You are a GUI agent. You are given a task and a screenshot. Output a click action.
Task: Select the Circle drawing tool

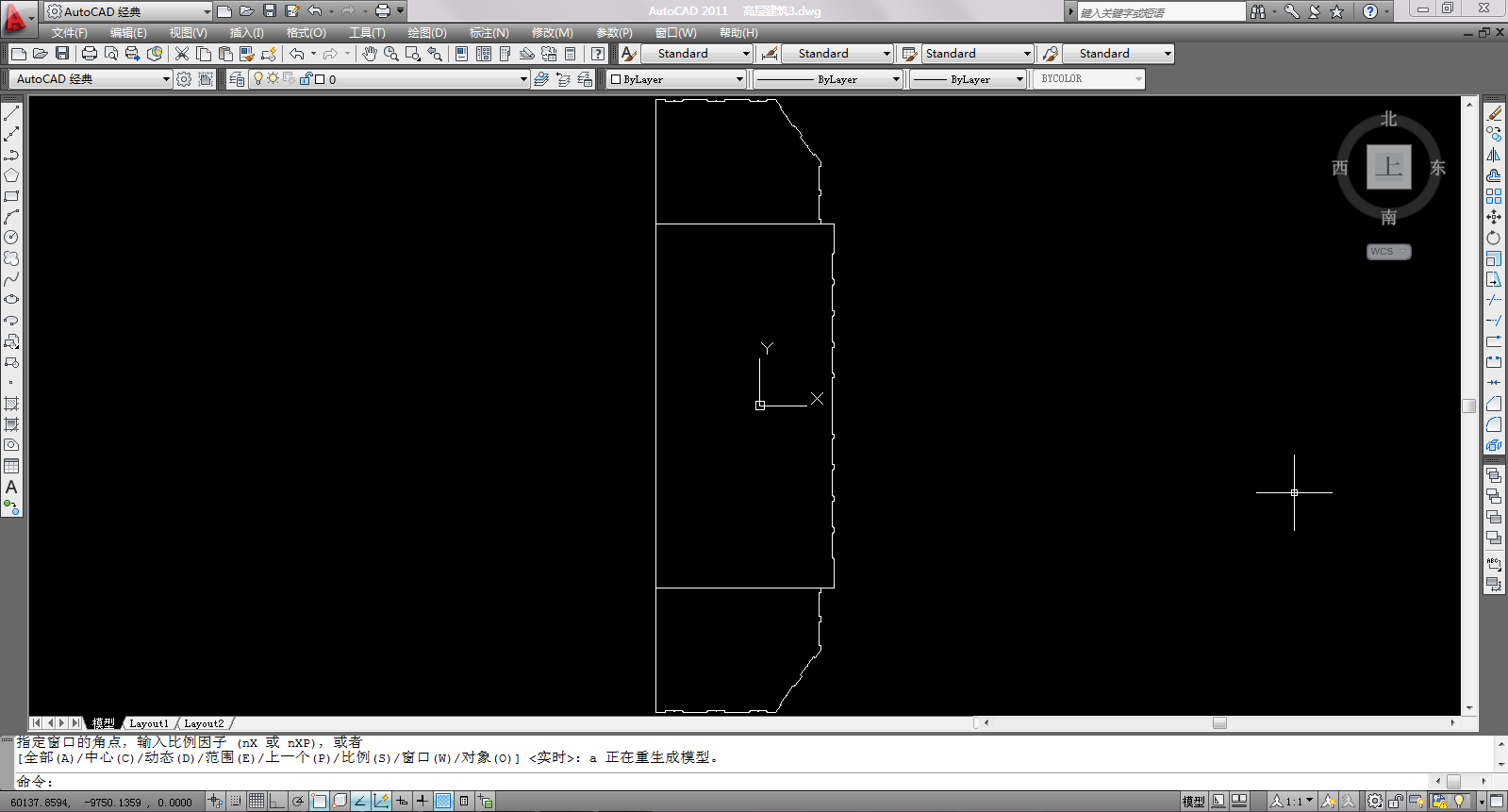pos(11,238)
